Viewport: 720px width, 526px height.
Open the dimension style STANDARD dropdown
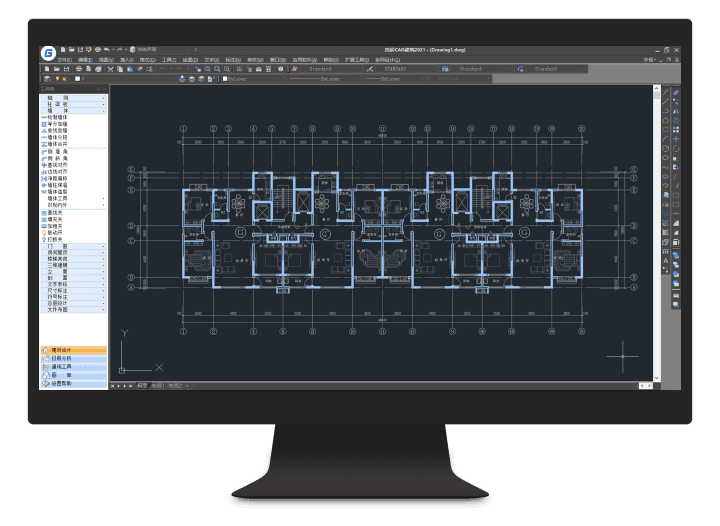coord(407,69)
